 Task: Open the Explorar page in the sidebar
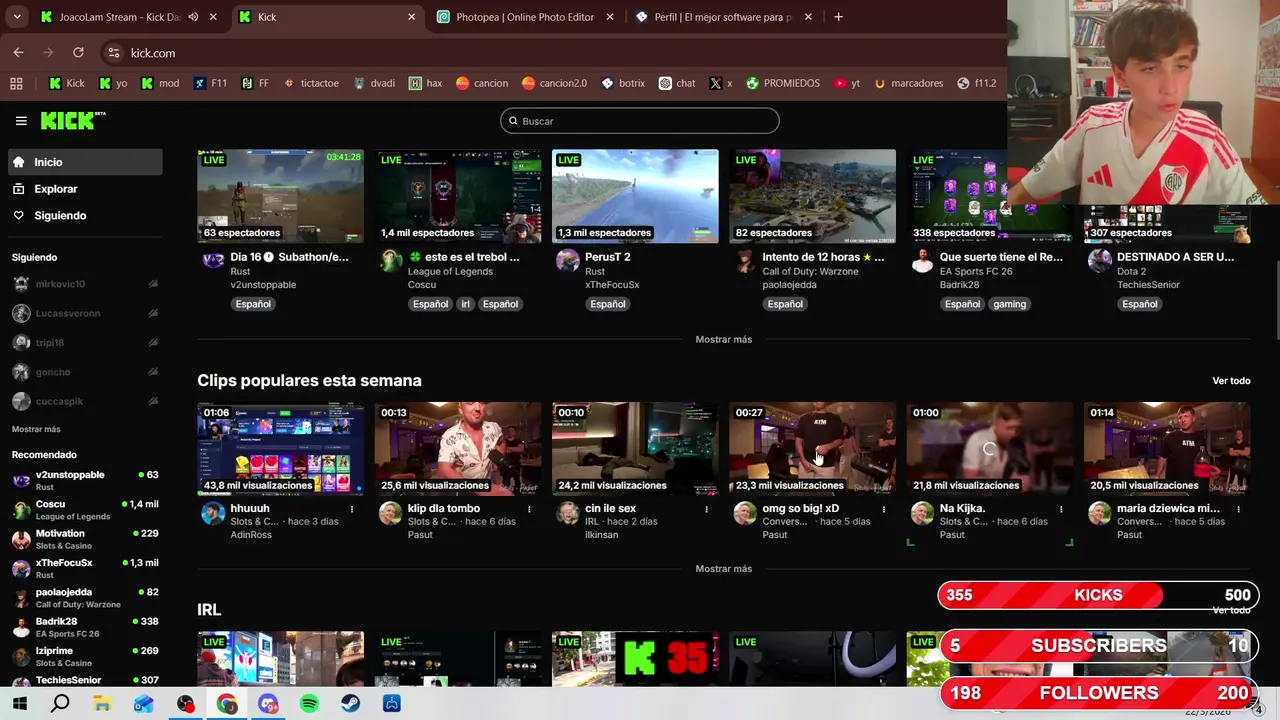(56, 189)
